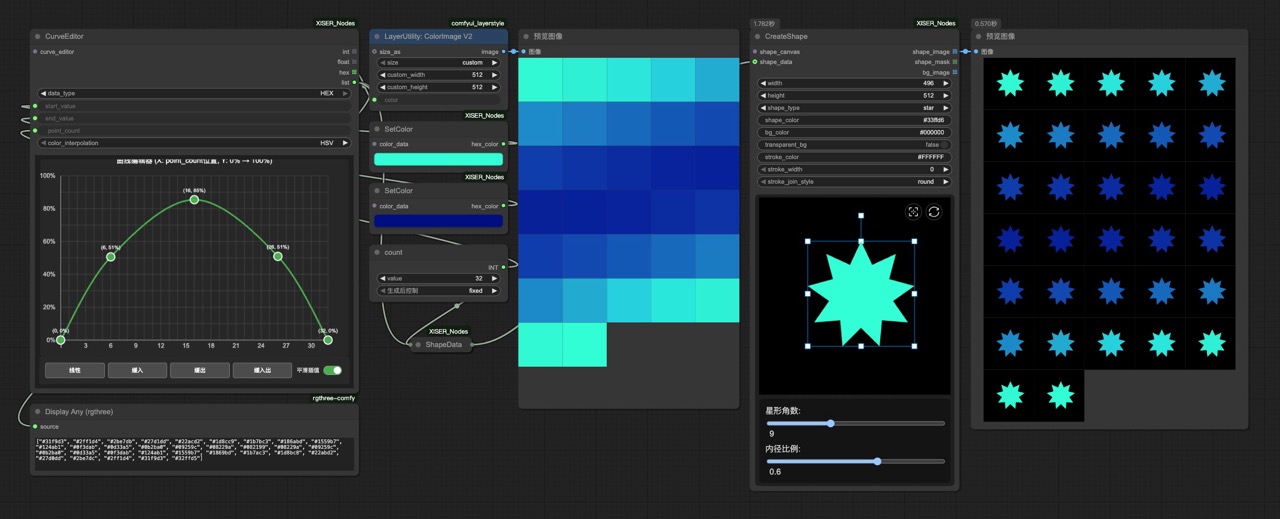Click the CurveEditor 'hex' output port
The image size is (1280, 519).
click(x=355, y=72)
